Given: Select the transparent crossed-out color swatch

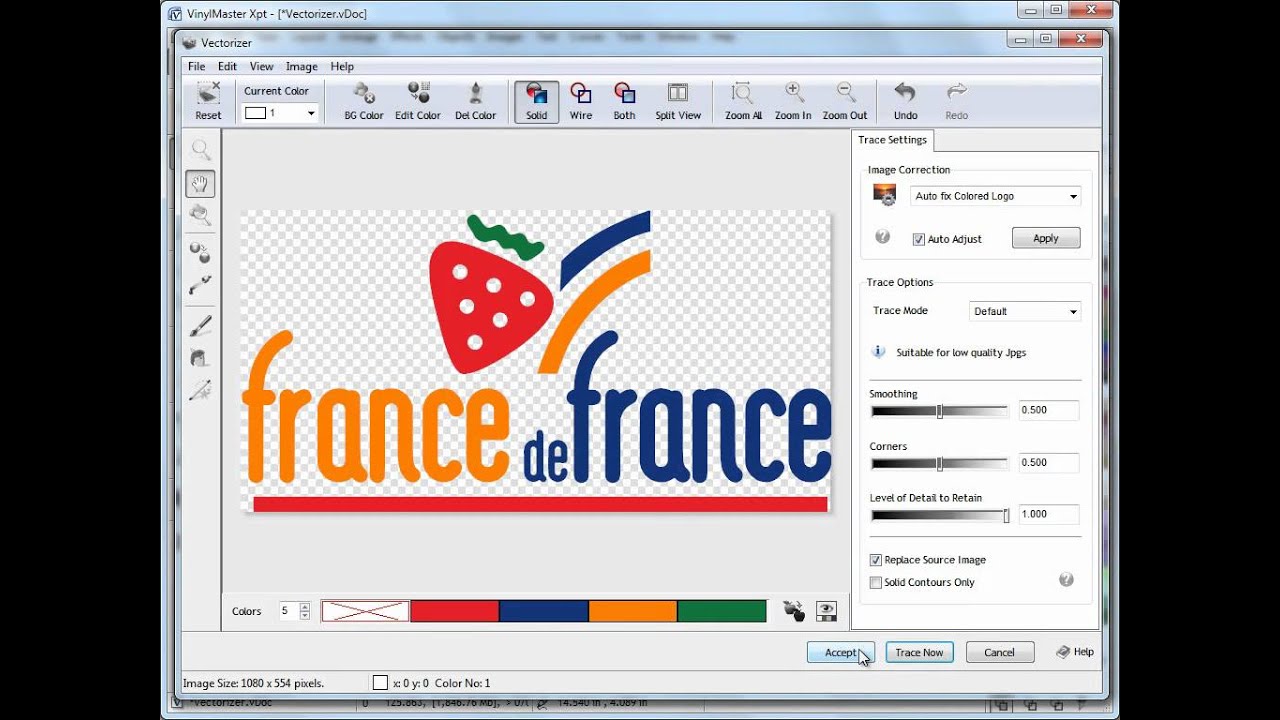Looking at the screenshot, I should (x=365, y=611).
